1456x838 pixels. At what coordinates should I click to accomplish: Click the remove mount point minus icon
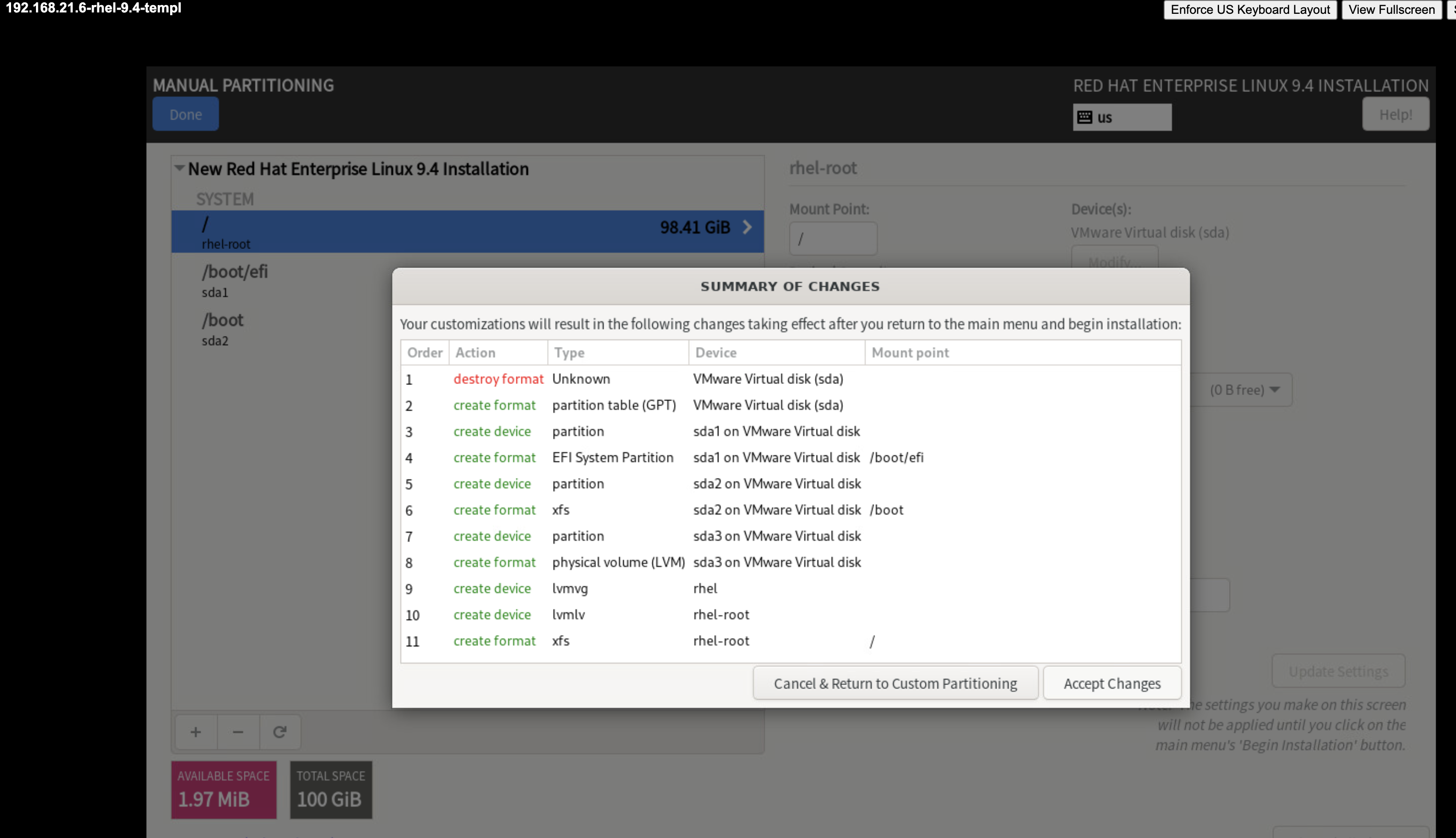click(238, 732)
